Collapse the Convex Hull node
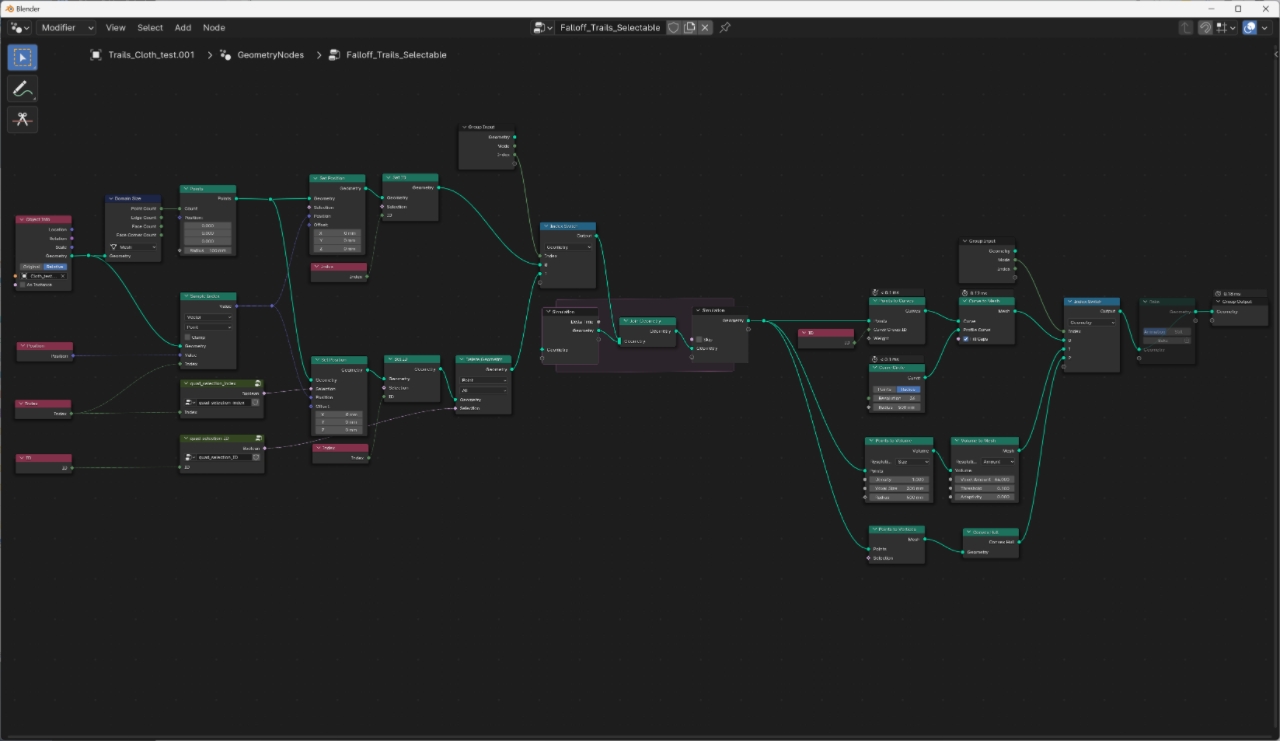Screen dimensions: 1280x741 point(969,533)
